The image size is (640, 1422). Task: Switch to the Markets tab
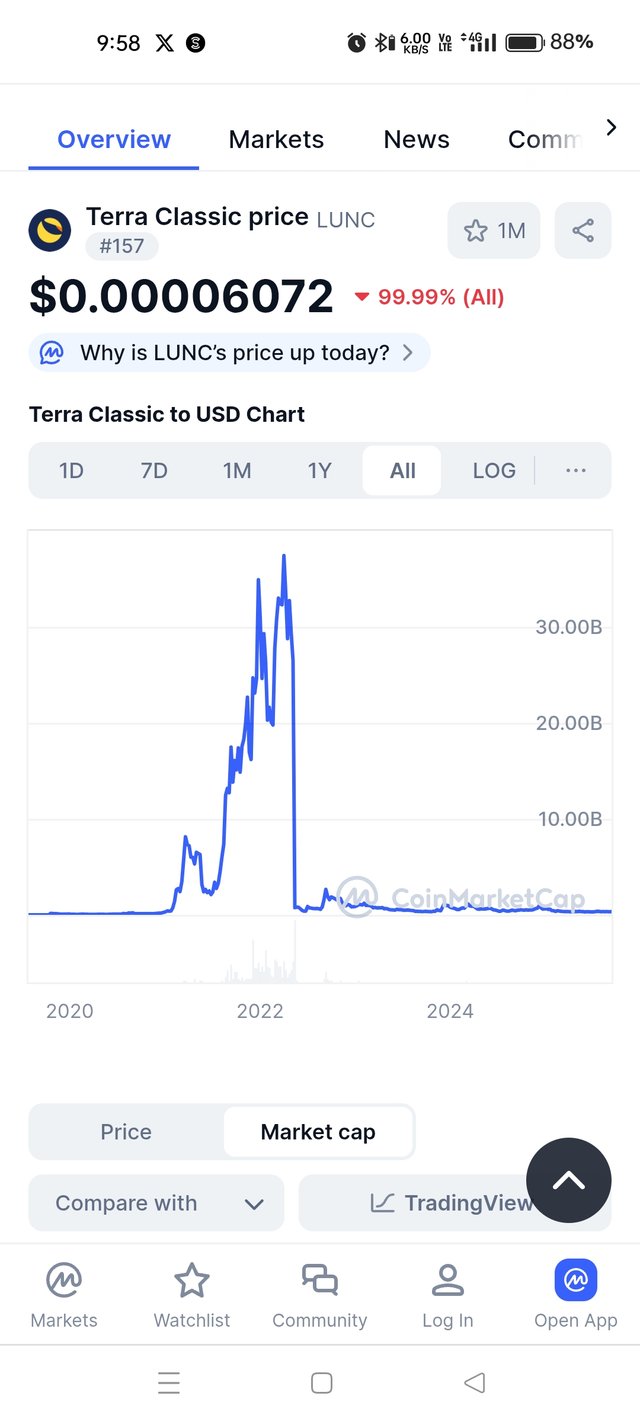pyautogui.click(x=276, y=139)
